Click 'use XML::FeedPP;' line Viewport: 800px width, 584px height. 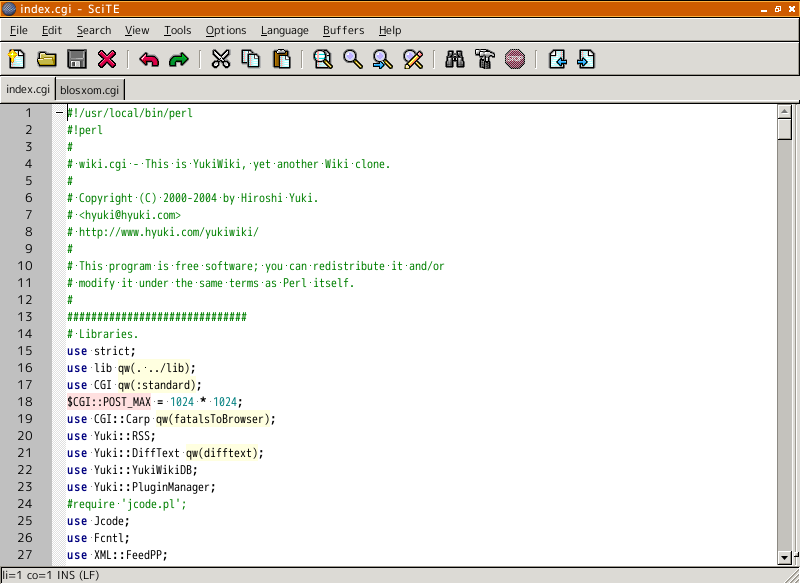click(x=117, y=555)
